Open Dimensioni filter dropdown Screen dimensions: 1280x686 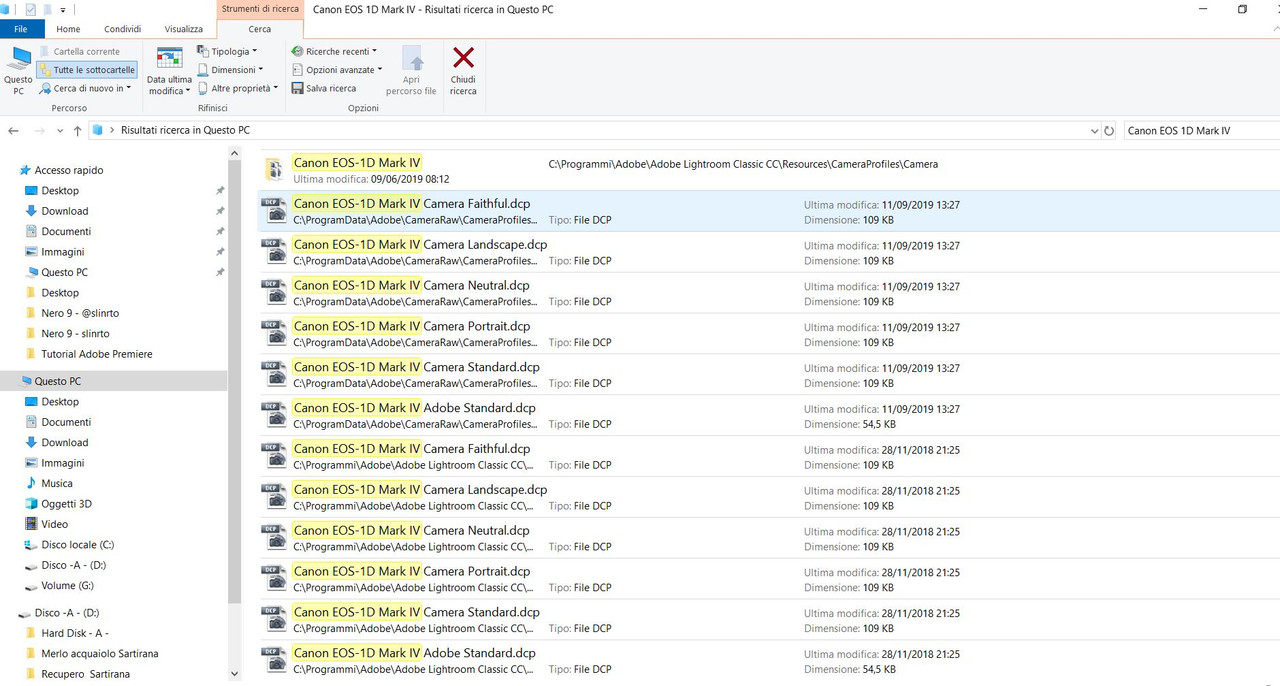point(230,70)
